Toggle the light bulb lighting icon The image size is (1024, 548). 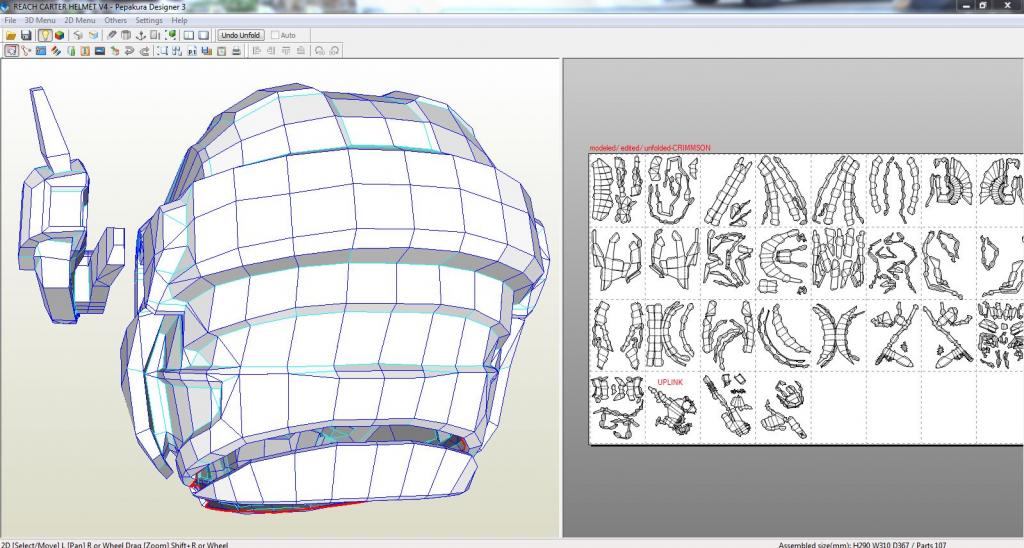pyautogui.click(x=45, y=35)
